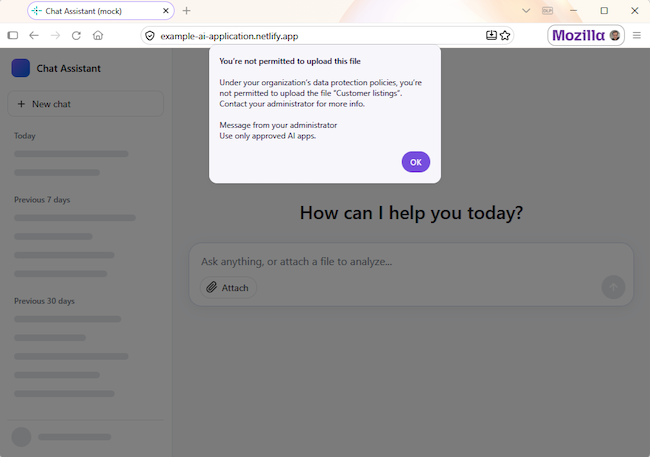
Task: Open the list all tabs chevron
Action: click(x=526, y=11)
